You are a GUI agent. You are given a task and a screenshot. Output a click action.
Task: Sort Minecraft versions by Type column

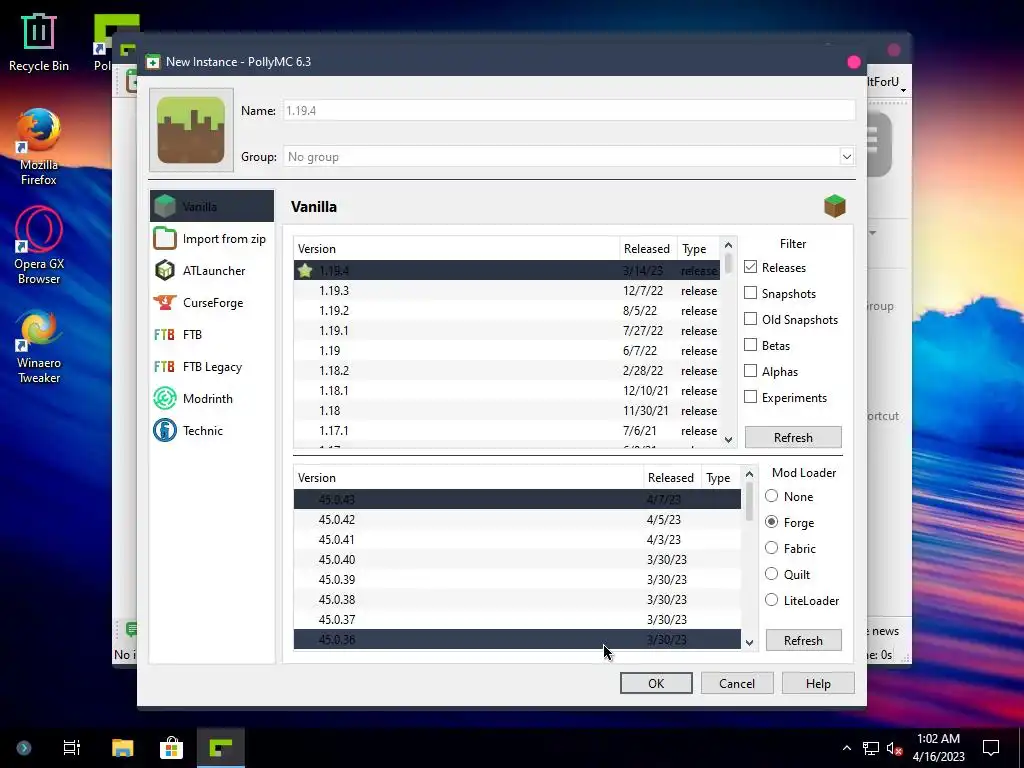click(x=697, y=249)
